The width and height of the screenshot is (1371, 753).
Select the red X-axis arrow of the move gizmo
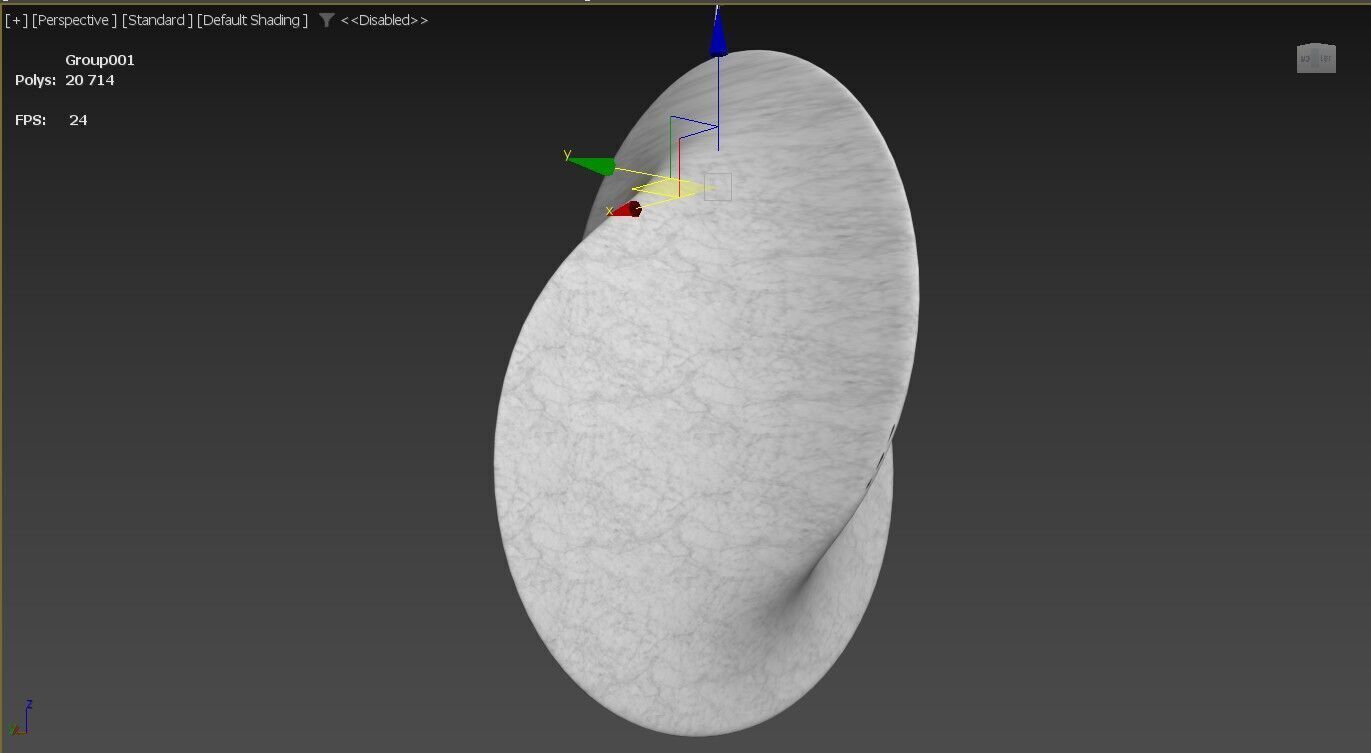626,209
